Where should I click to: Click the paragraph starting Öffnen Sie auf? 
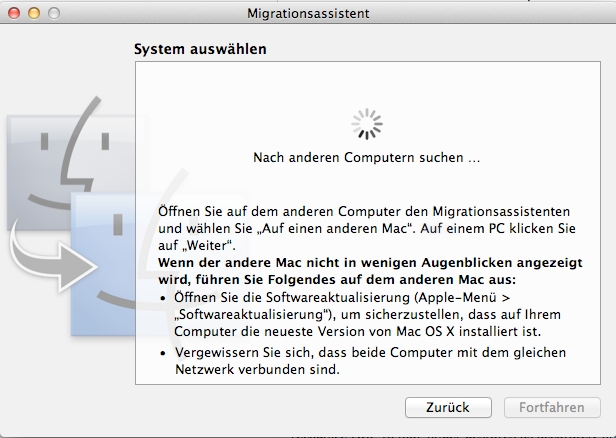click(364, 228)
